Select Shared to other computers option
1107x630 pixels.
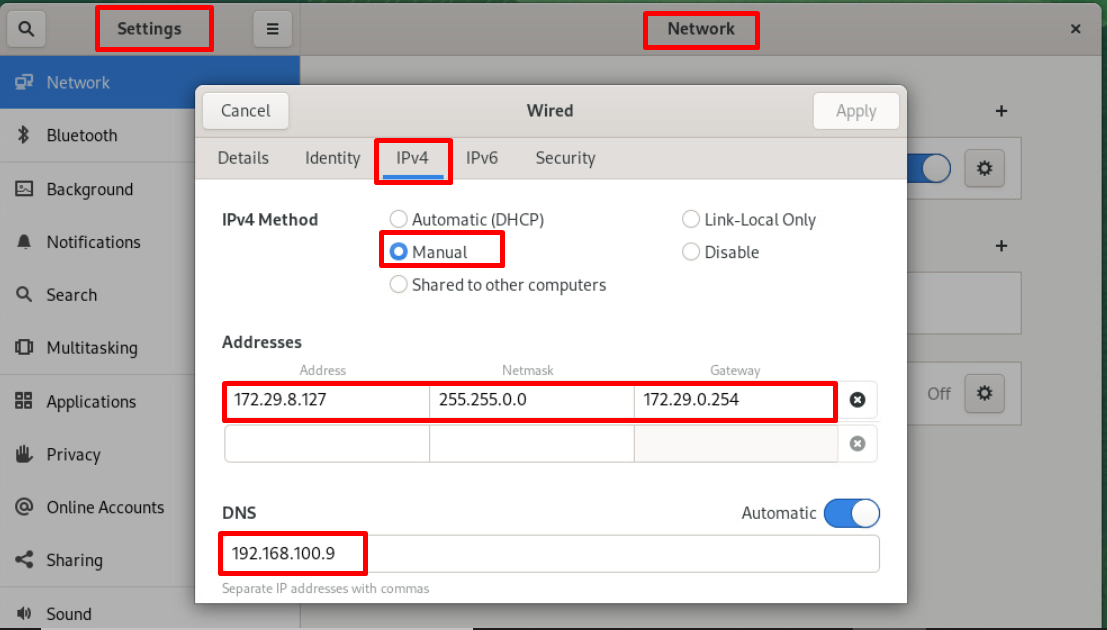pyautogui.click(x=399, y=285)
